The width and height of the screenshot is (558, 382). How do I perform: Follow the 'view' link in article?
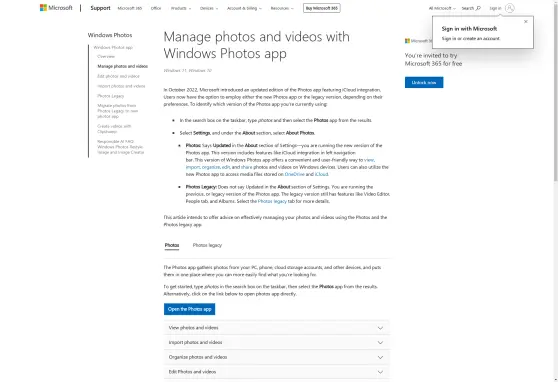tap(369, 160)
